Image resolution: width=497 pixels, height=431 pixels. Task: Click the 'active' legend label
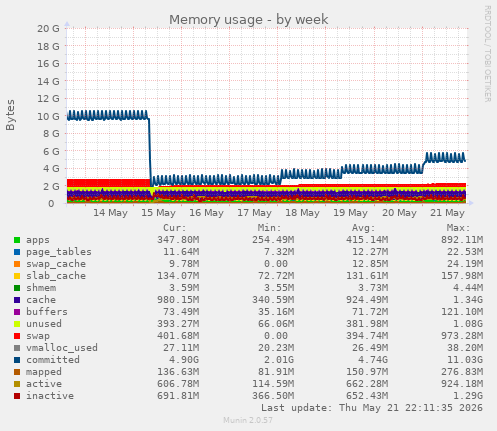pos(44,384)
